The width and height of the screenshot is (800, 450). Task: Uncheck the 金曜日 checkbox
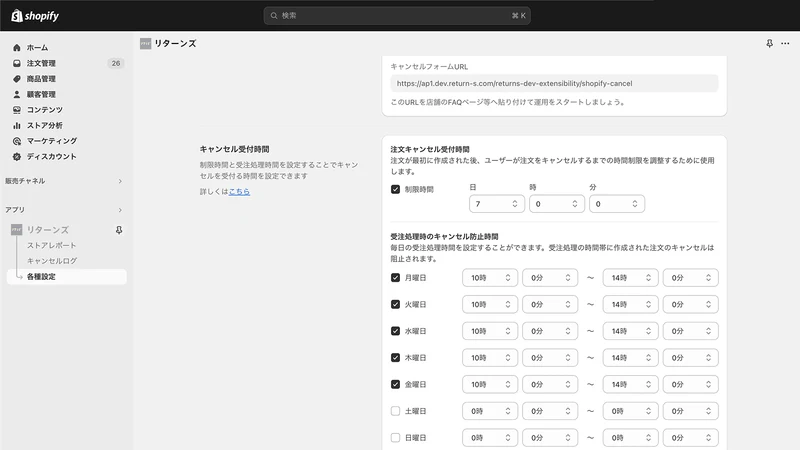click(x=395, y=384)
